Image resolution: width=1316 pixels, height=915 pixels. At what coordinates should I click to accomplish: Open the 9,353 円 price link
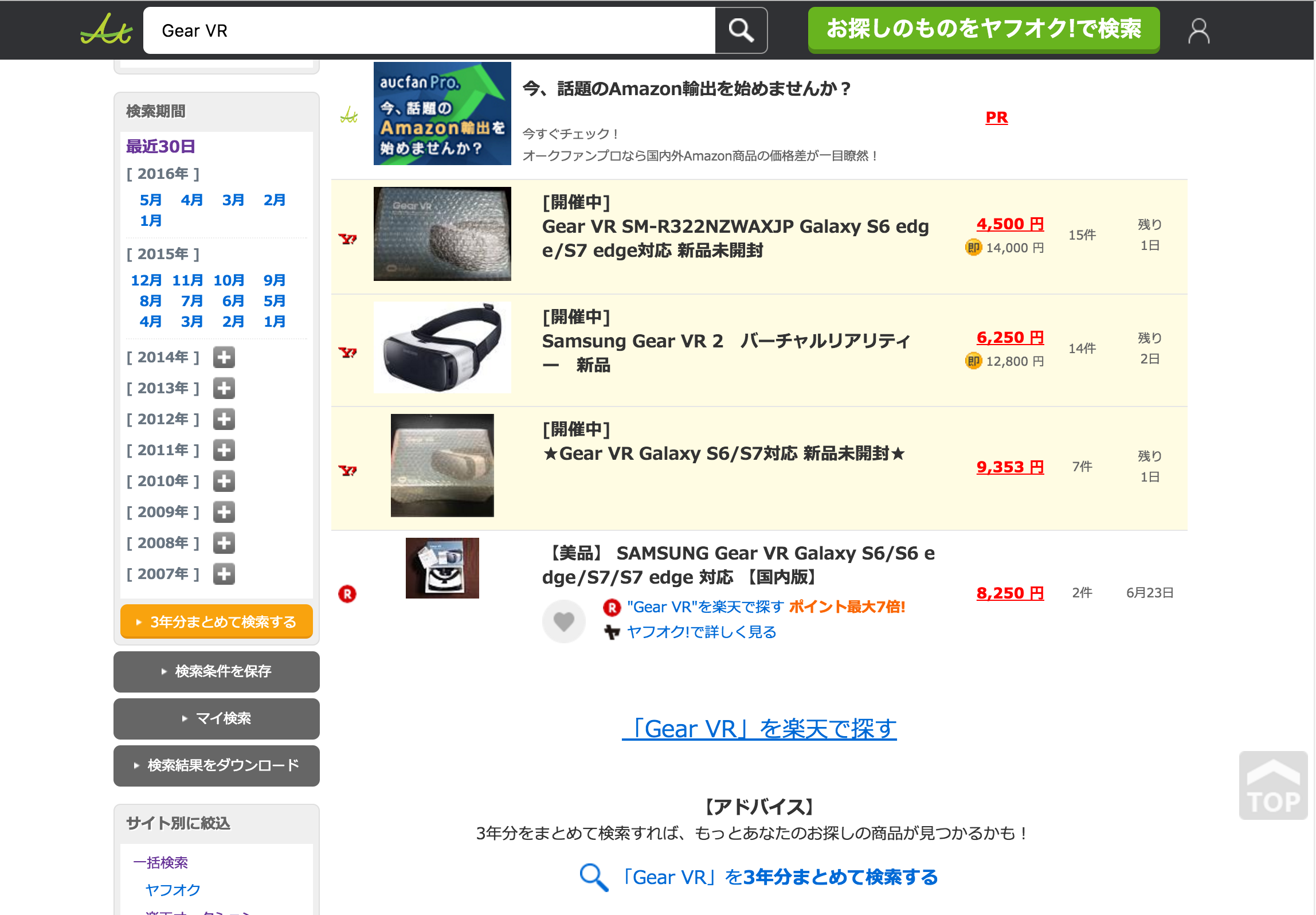coord(1010,467)
